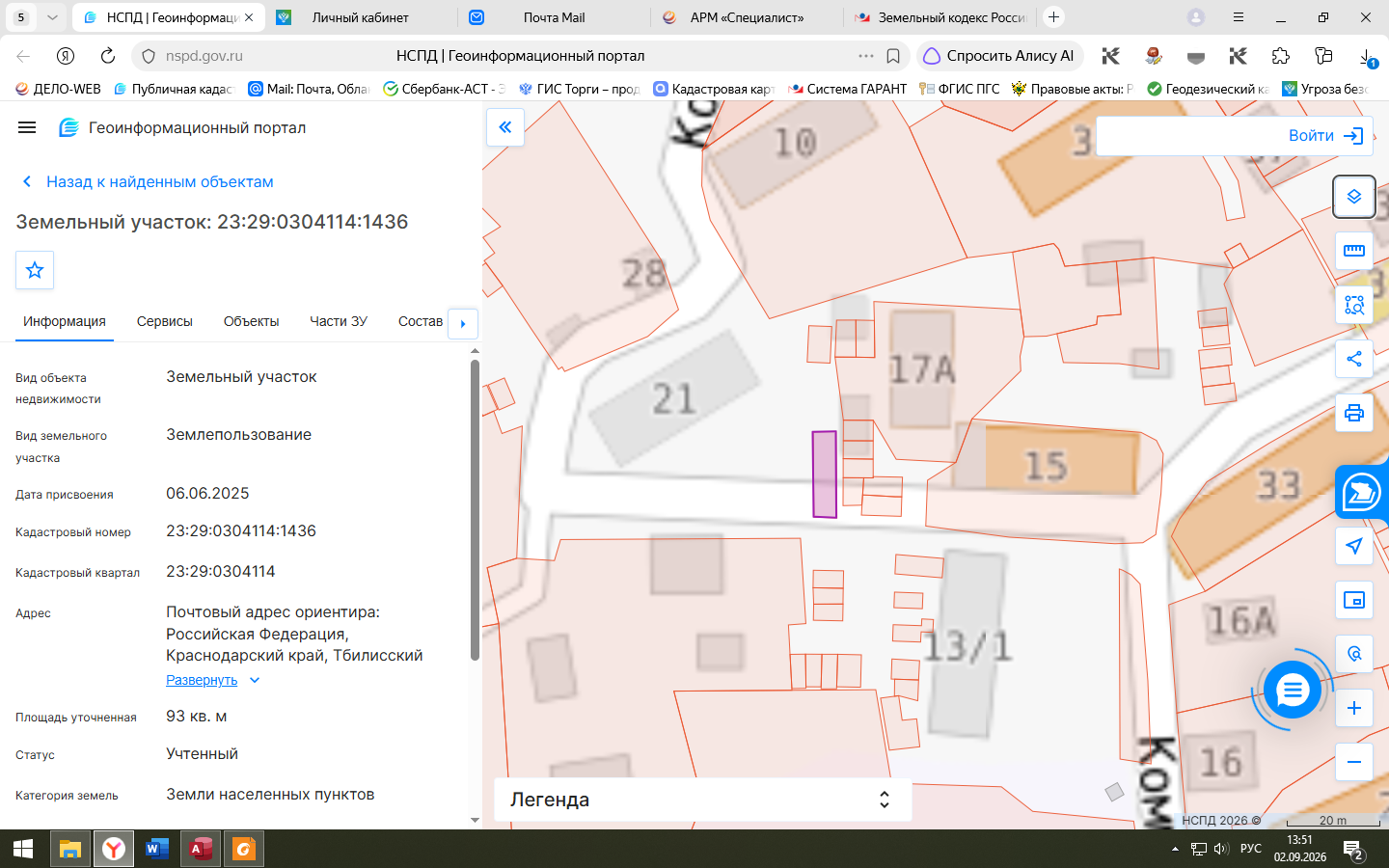Open the map layers tool
Viewport: 1389px width, 868px height.
(1354, 197)
